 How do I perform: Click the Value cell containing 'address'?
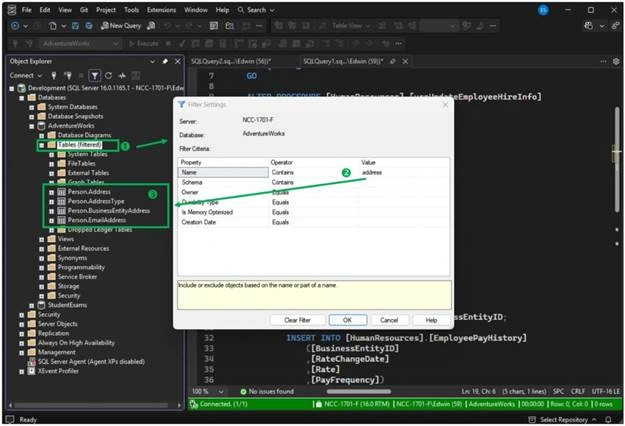[x=403, y=173]
